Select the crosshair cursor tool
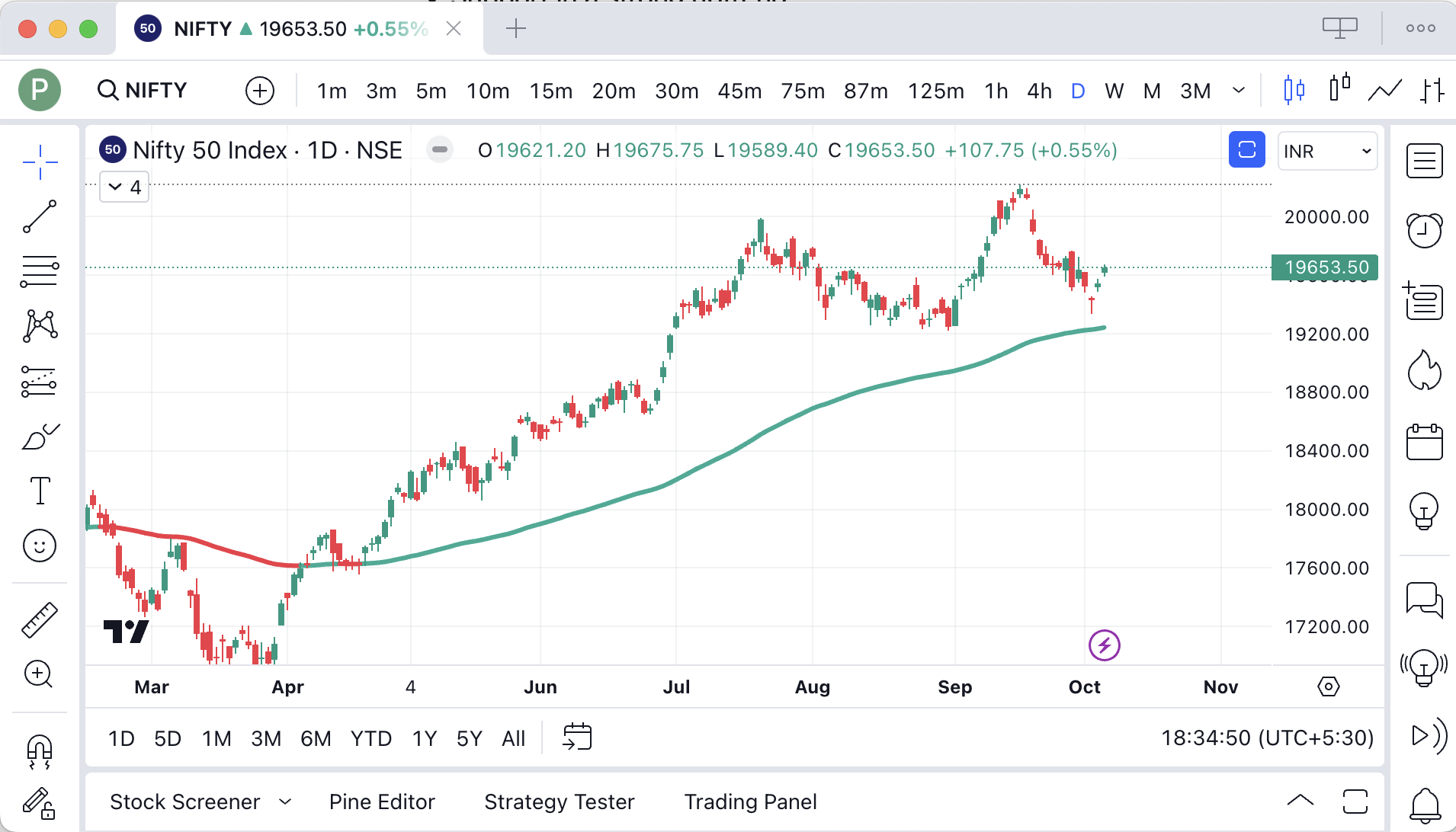Viewport: 1456px width, 832px height. point(40,162)
